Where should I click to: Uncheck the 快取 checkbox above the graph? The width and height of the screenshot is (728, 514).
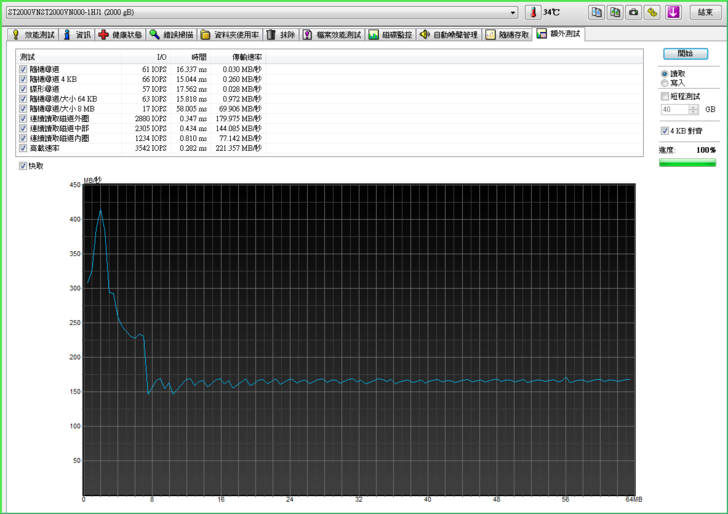tap(23, 166)
